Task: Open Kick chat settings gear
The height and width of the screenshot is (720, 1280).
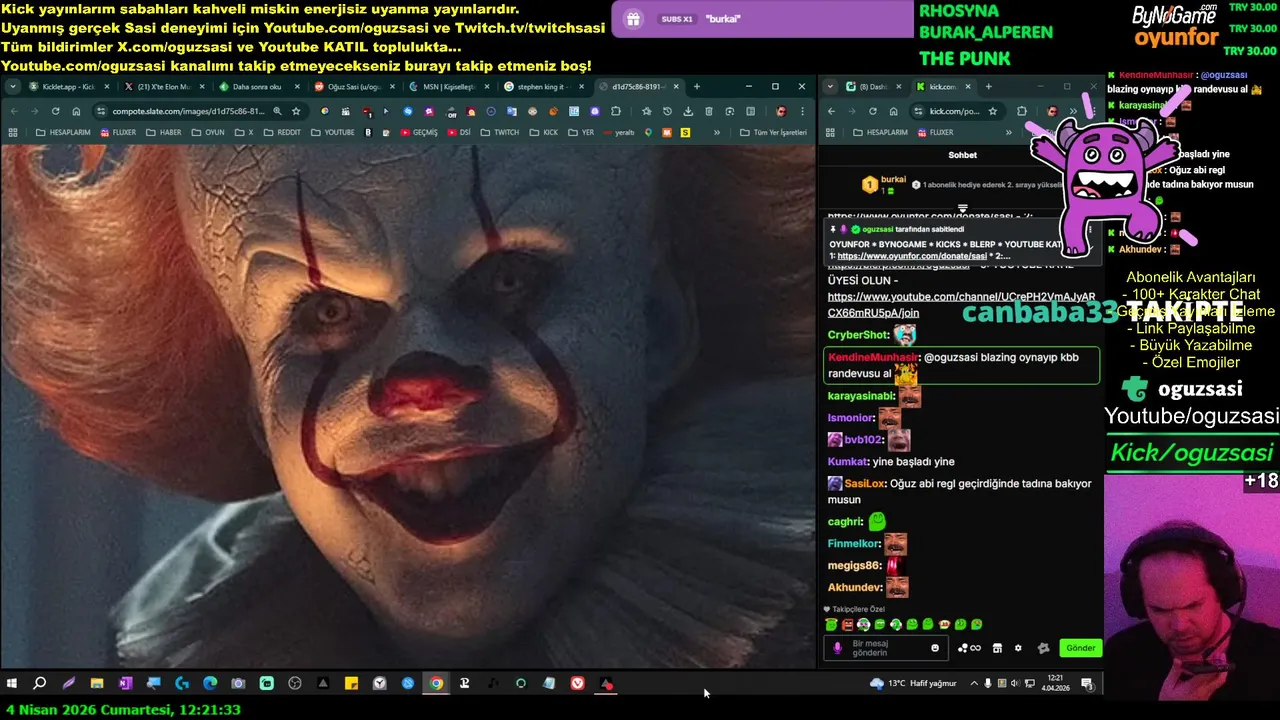Action: pos(1018,648)
